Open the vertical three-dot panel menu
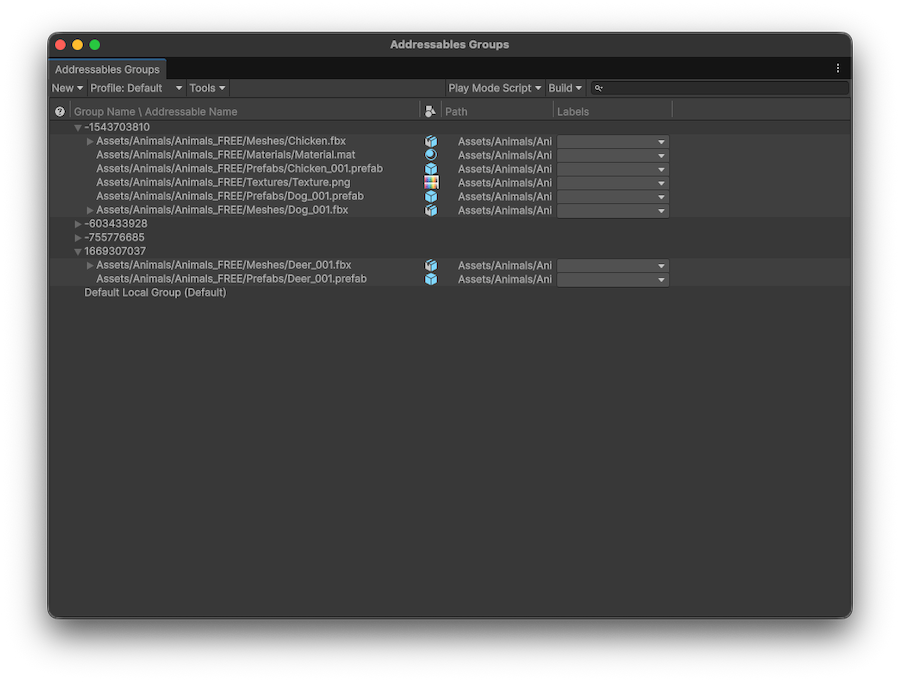900x682 pixels. (x=837, y=68)
